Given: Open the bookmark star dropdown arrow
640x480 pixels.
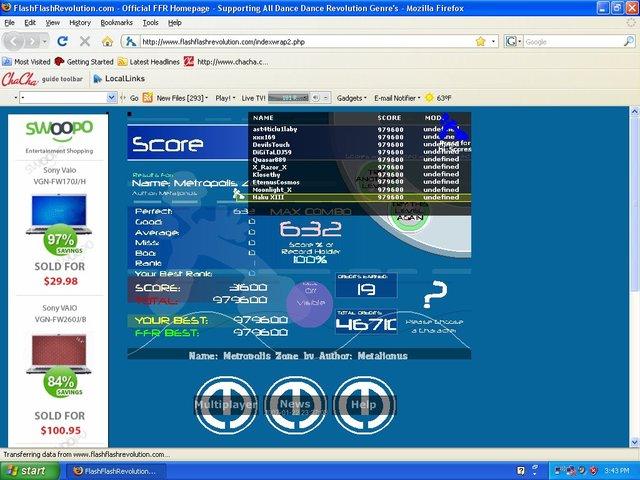Looking at the screenshot, I should pos(493,41).
